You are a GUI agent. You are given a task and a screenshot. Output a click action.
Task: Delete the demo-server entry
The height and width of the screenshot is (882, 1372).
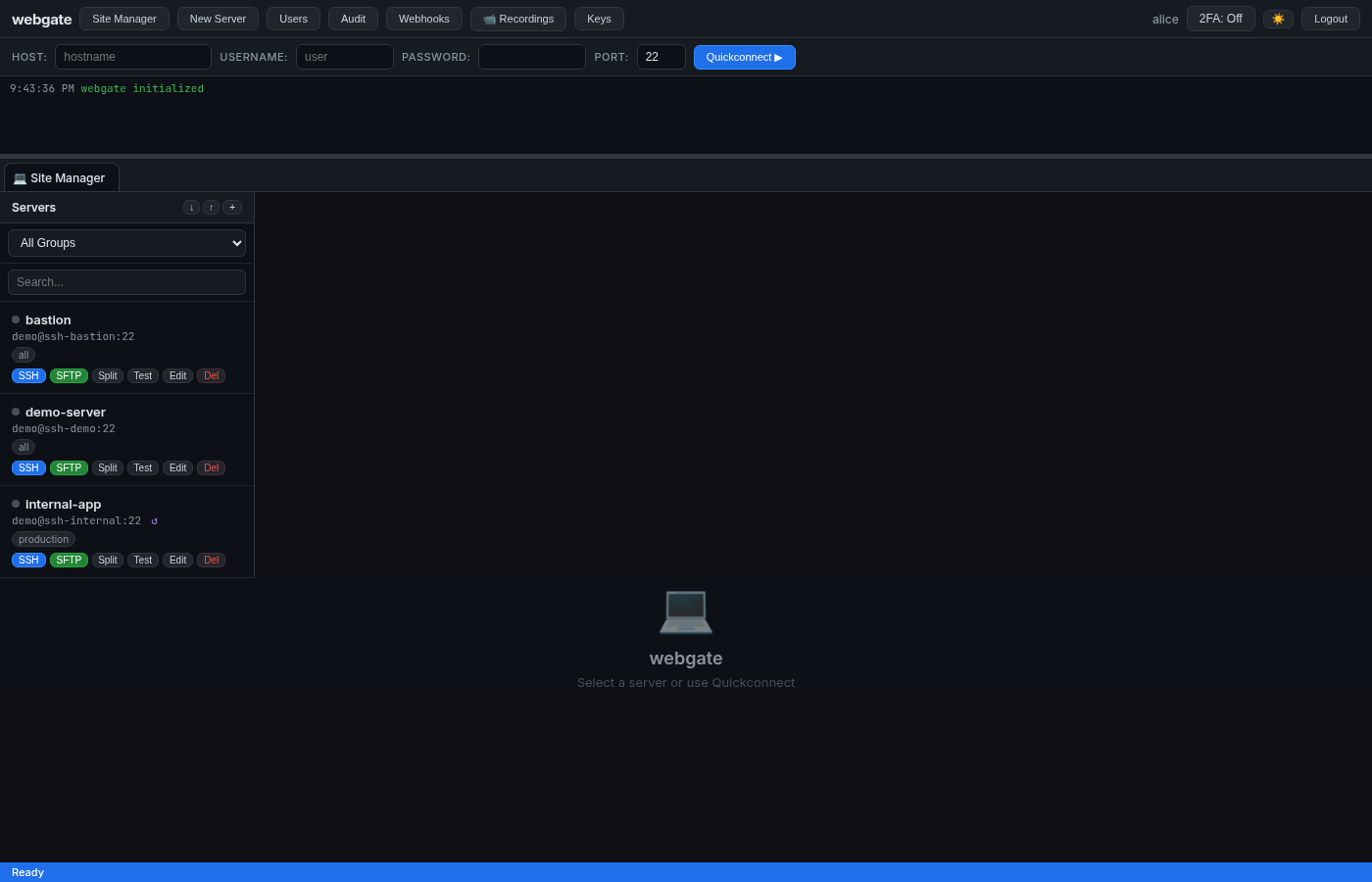211,468
